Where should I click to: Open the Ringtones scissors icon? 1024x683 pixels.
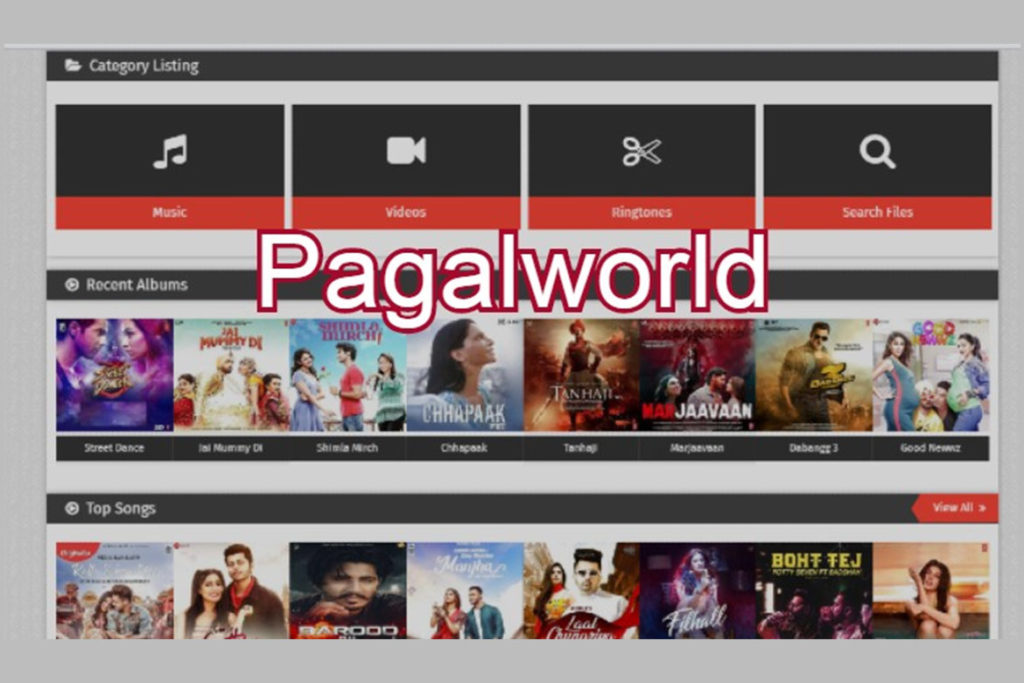point(641,151)
